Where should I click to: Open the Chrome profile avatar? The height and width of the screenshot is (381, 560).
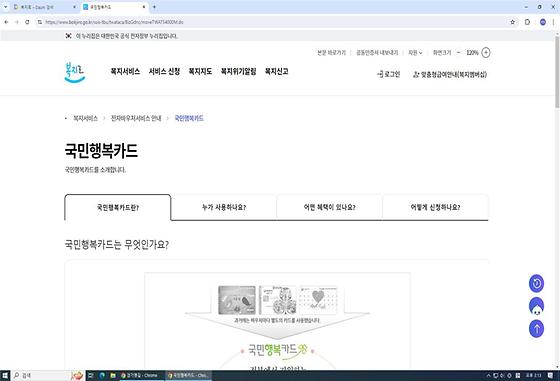(x=542, y=22)
